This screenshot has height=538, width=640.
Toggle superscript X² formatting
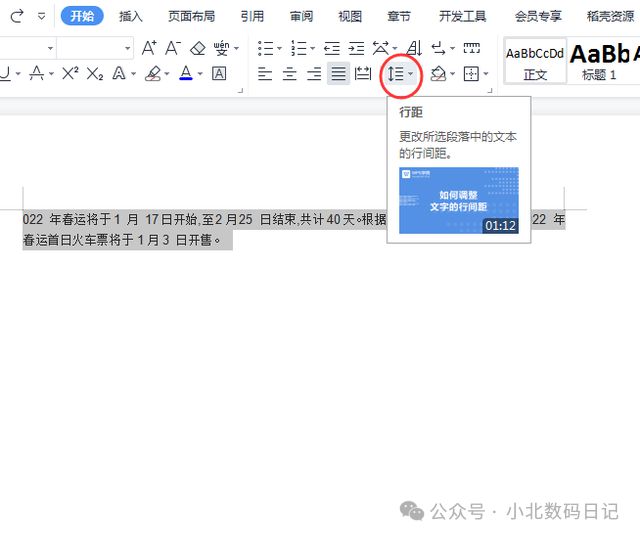click(70, 73)
